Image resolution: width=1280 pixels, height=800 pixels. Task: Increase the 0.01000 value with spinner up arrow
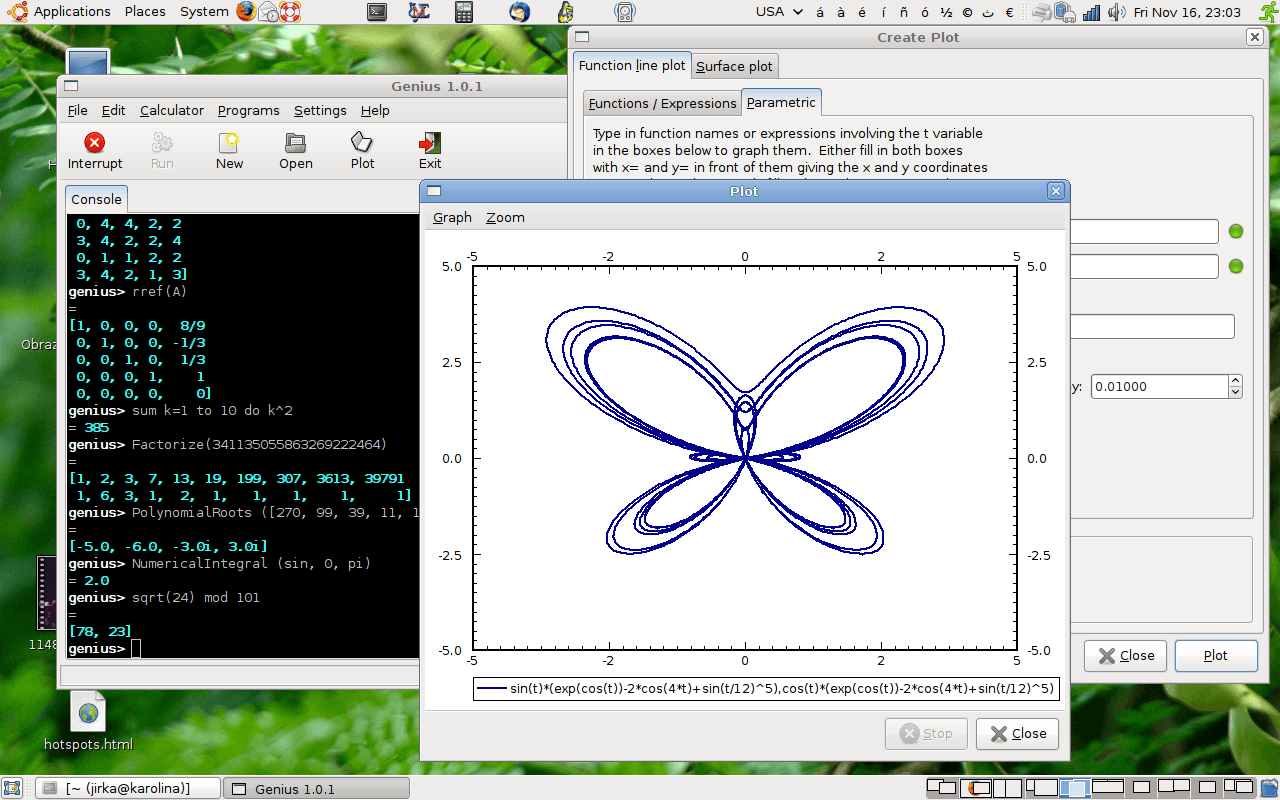[1233, 381]
